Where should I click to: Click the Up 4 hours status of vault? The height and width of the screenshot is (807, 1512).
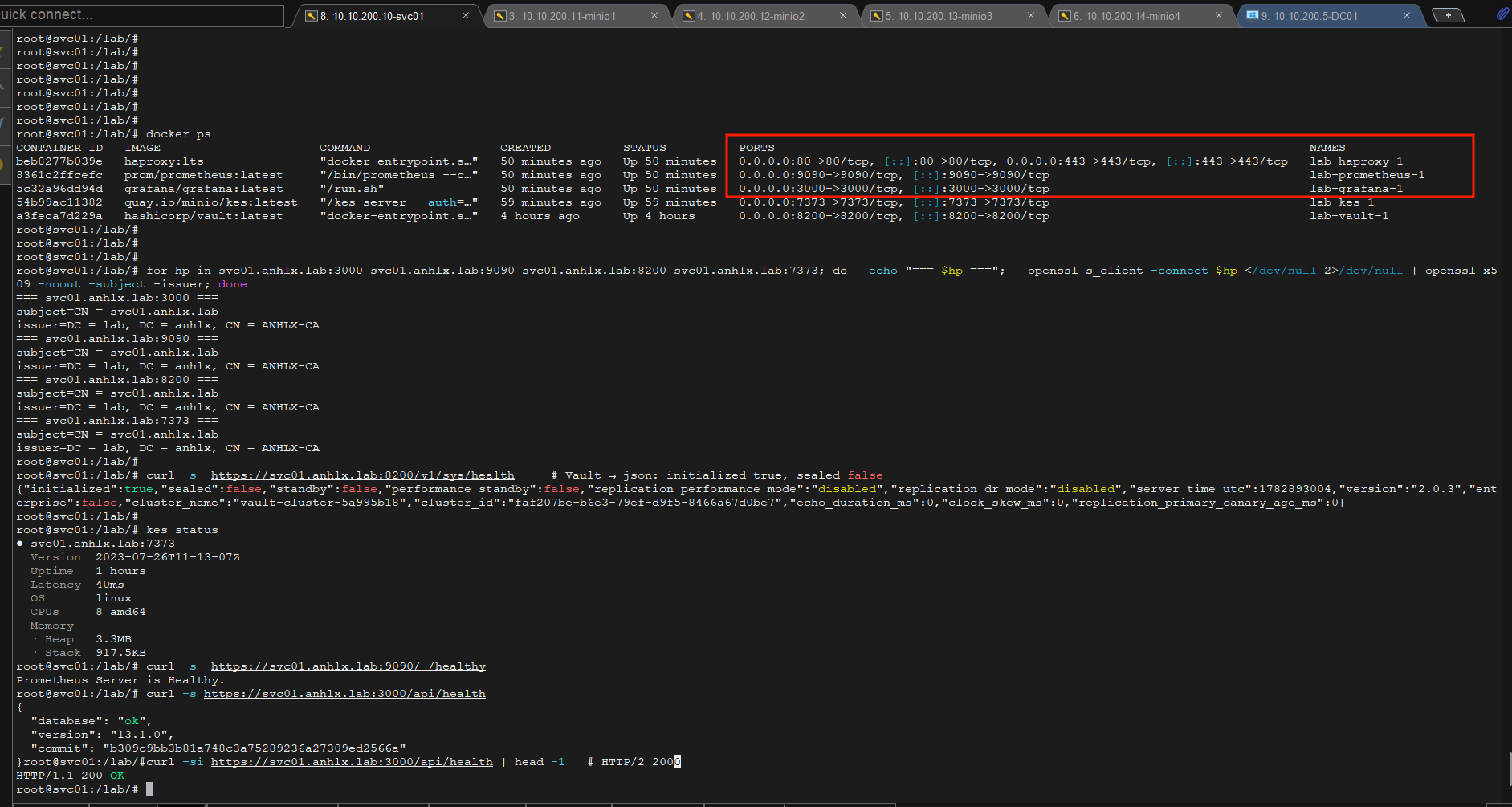(659, 216)
